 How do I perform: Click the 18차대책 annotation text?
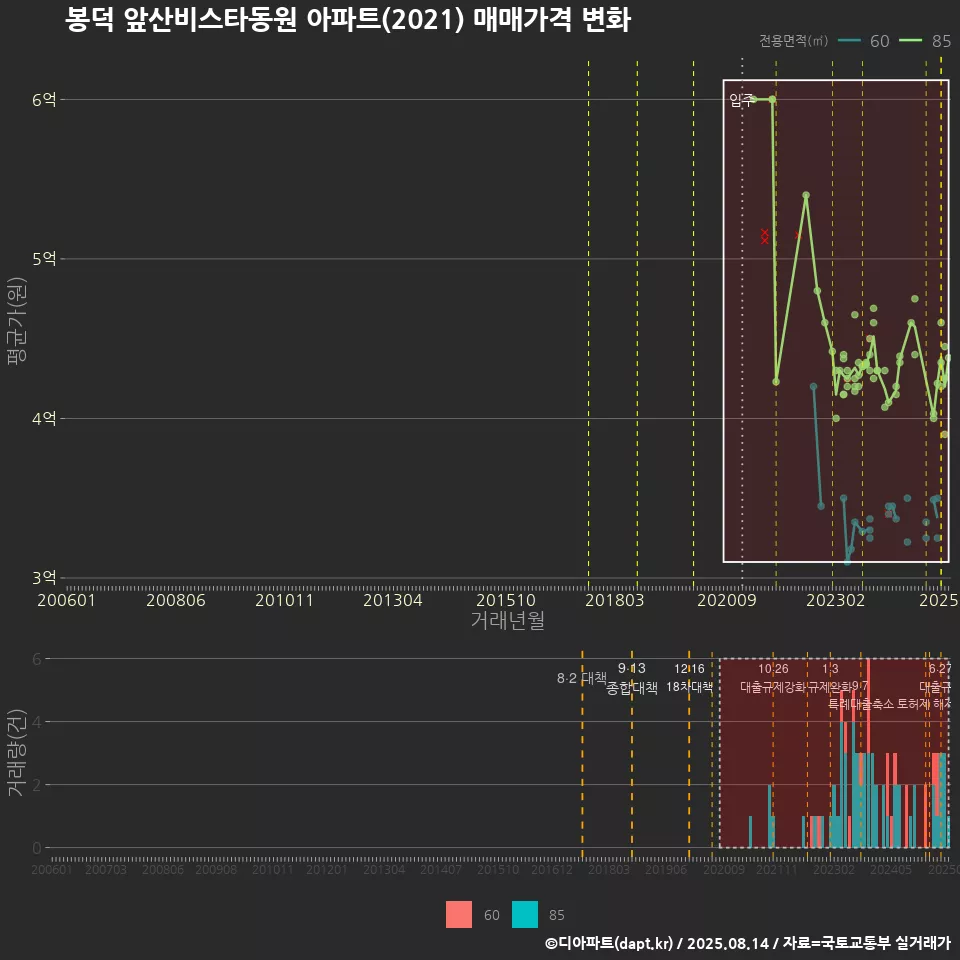(x=689, y=687)
